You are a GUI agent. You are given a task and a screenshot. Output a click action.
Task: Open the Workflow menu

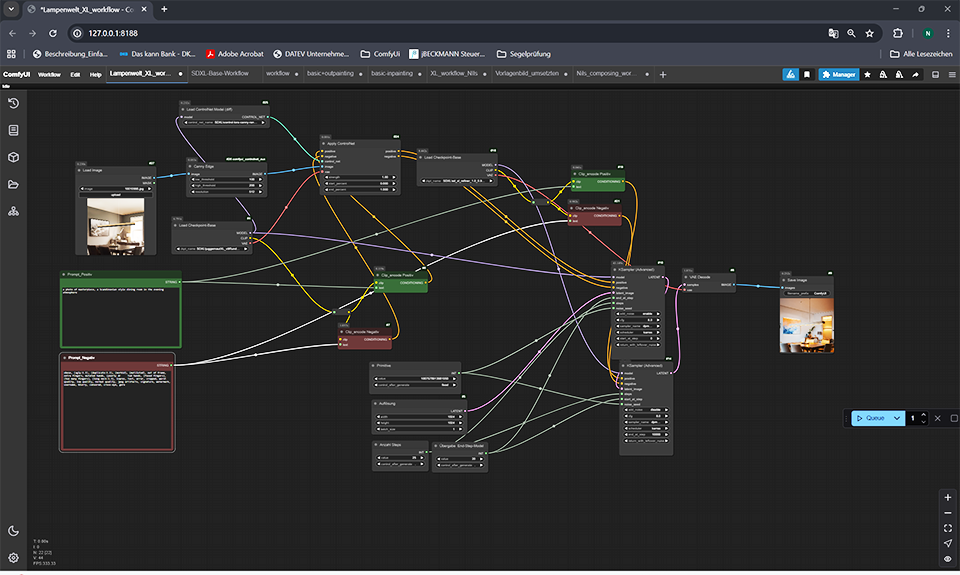[49, 74]
